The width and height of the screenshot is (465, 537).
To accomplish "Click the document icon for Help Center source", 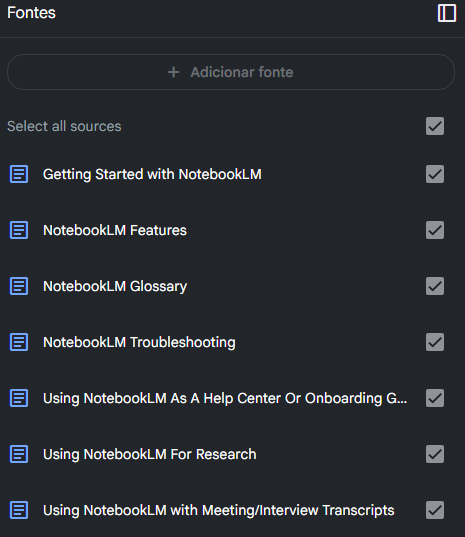I will [19, 398].
